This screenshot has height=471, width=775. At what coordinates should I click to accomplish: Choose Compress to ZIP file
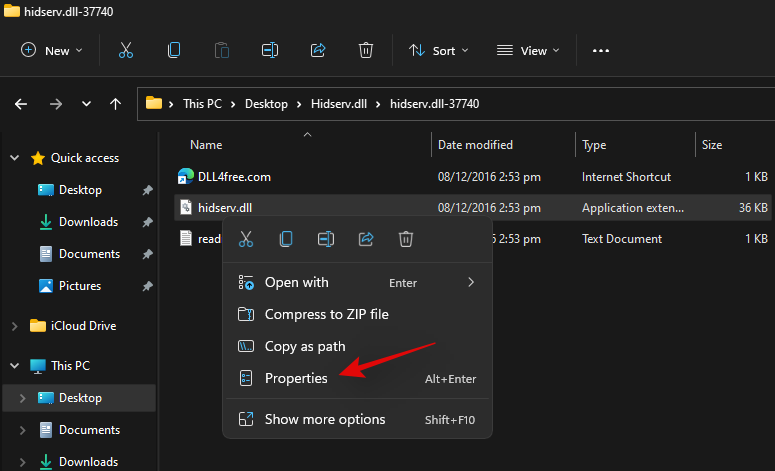[x=326, y=314]
